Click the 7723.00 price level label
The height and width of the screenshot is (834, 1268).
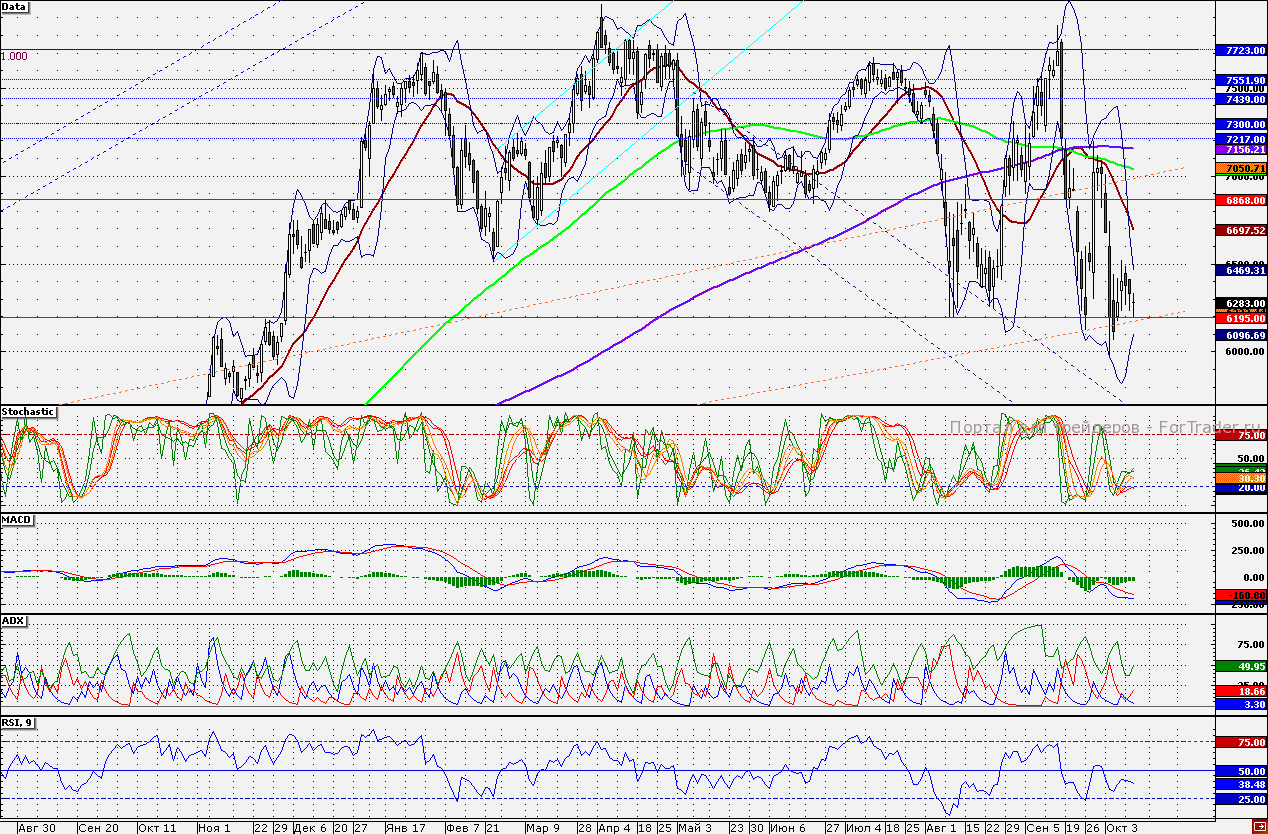(1239, 50)
